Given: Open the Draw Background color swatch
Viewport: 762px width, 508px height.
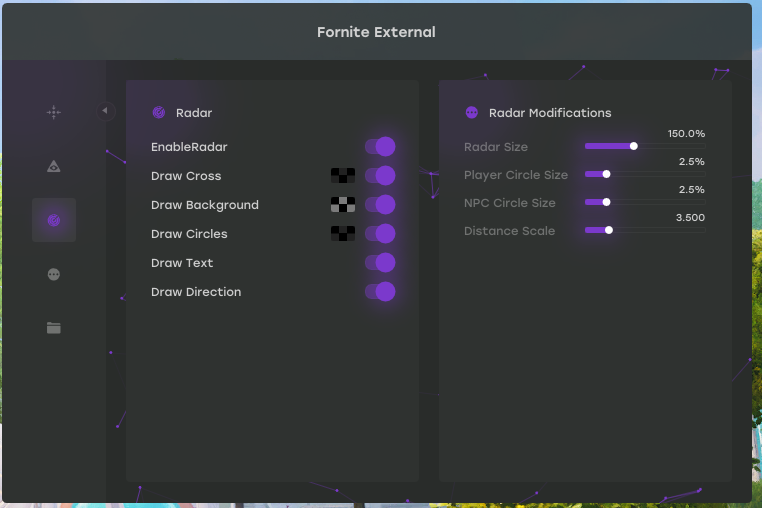Looking at the screenshot, I should [343, 205].
